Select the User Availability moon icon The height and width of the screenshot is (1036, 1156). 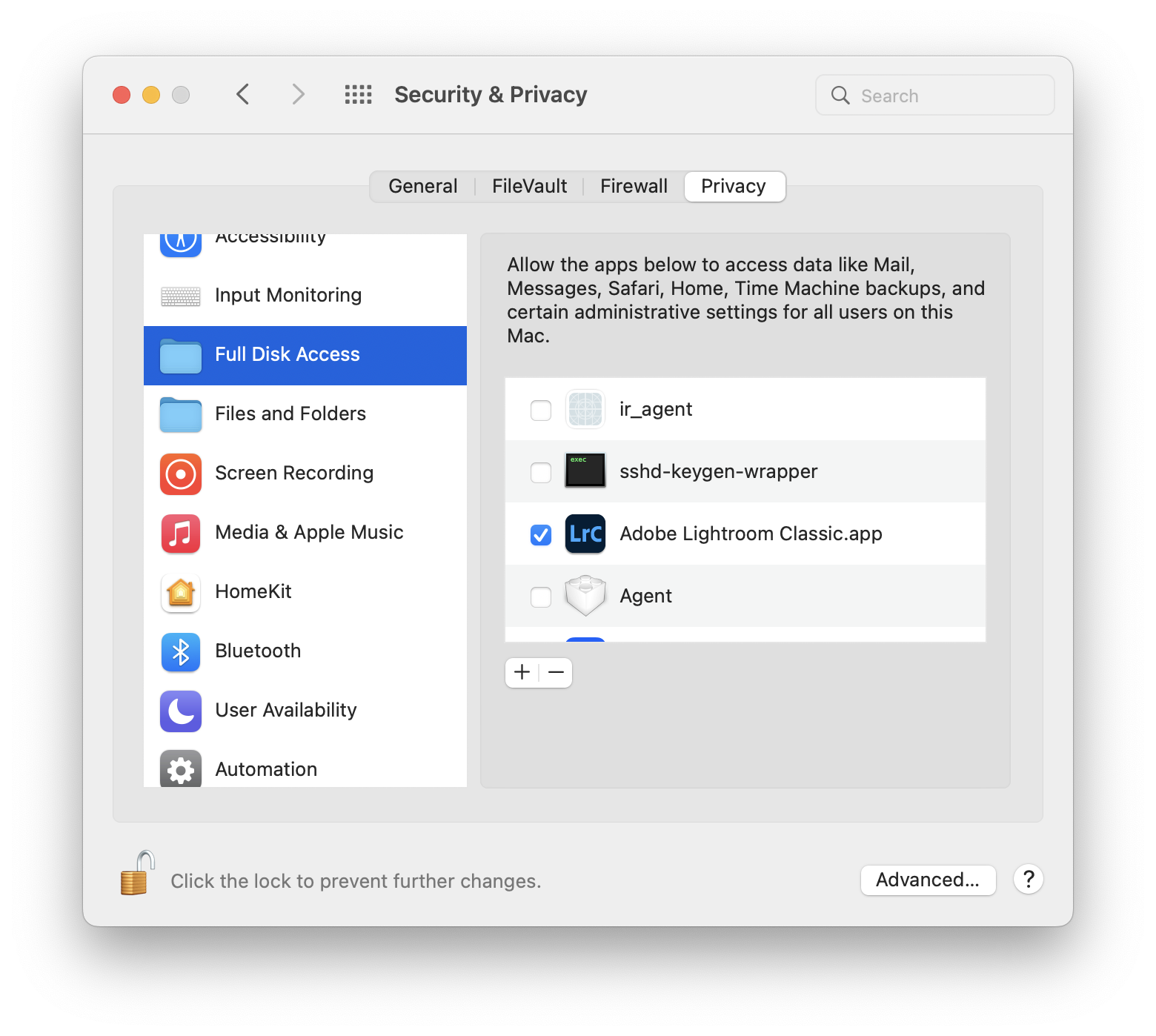point(179,711)
